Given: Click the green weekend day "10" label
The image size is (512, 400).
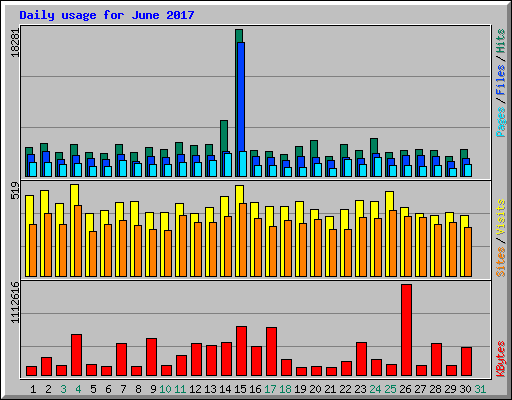Looking at the screenshot, I should pyautogui.click(x=165, y=389).
